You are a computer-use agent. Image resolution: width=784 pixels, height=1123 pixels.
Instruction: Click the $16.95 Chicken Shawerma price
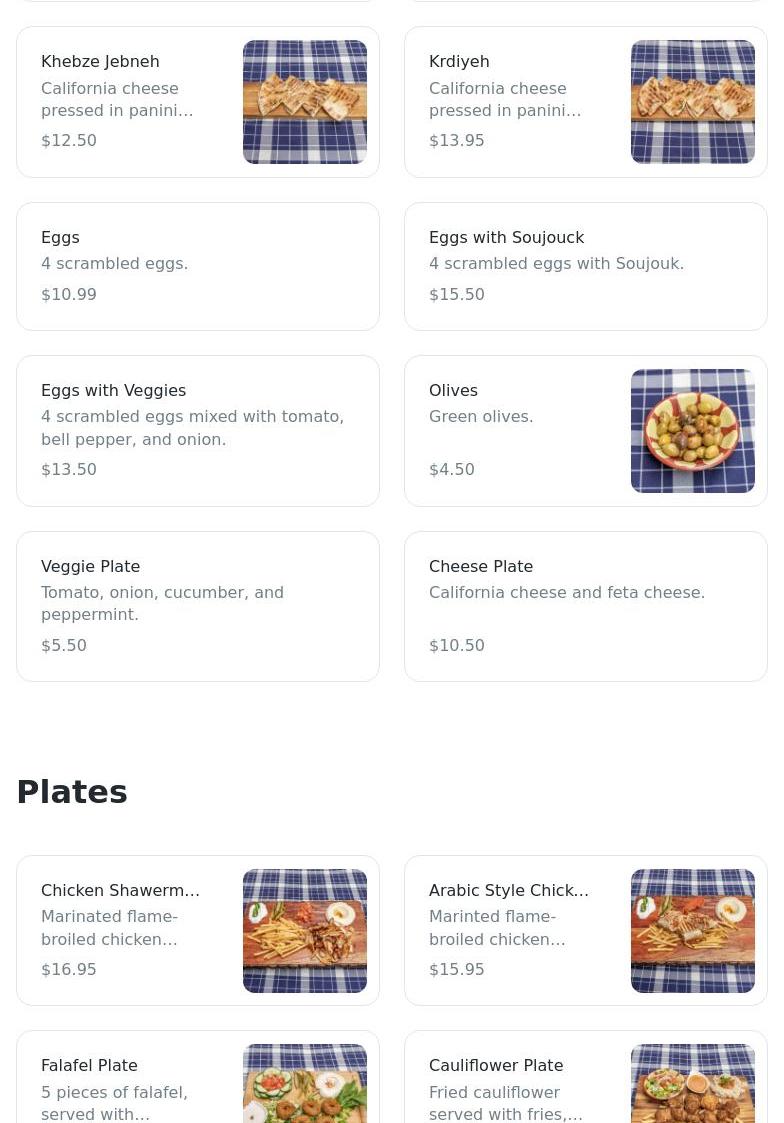pos(69,969)
